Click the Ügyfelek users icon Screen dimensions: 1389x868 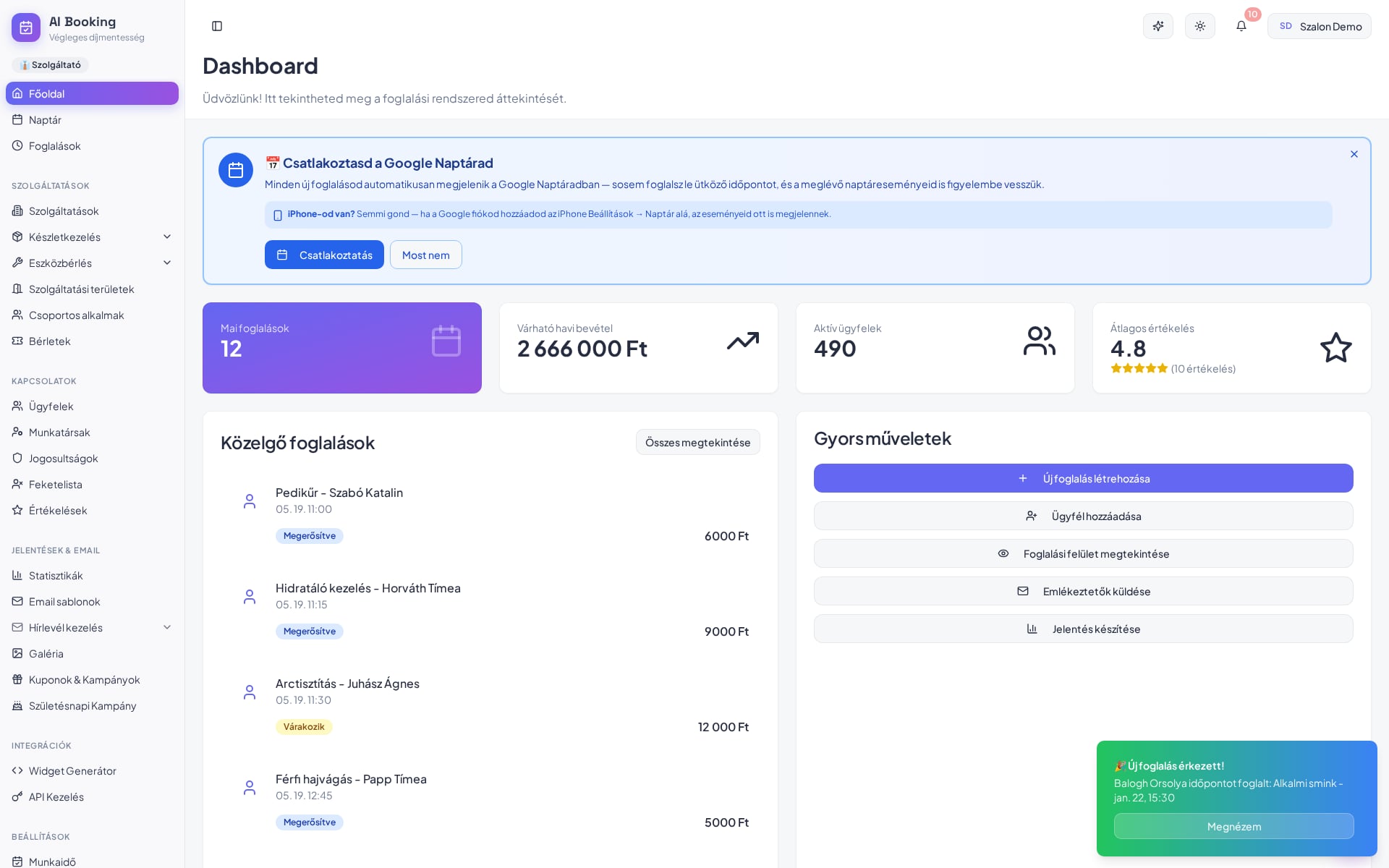click(17, 406)
